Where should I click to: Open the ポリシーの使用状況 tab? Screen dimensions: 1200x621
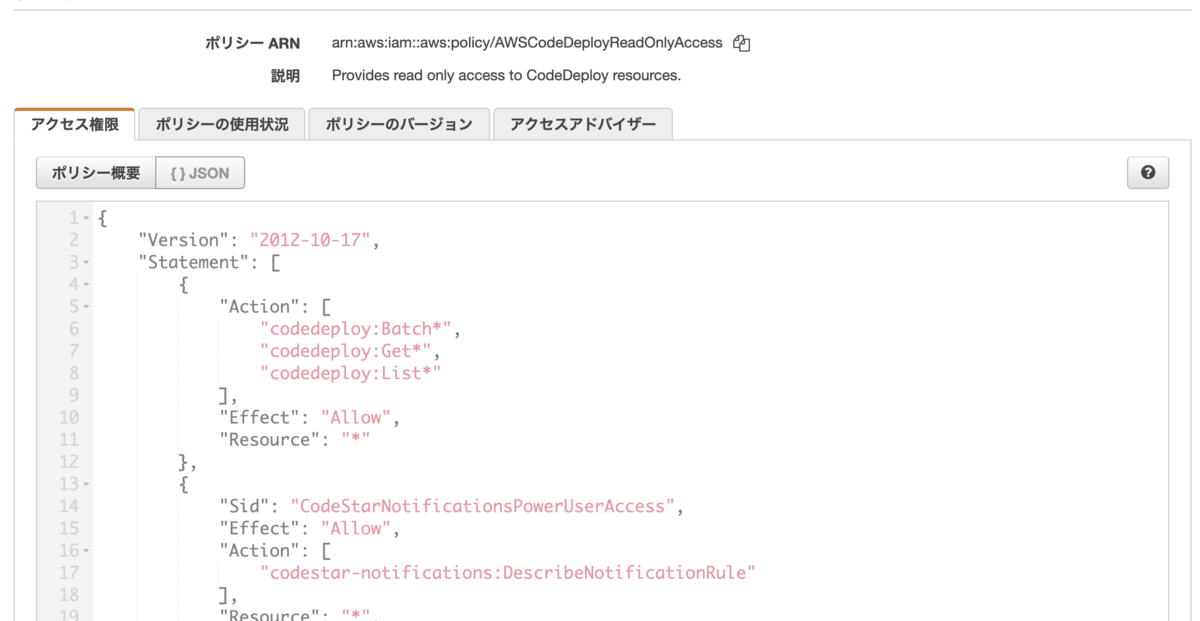pyautogui.click(x=221, y=125)
